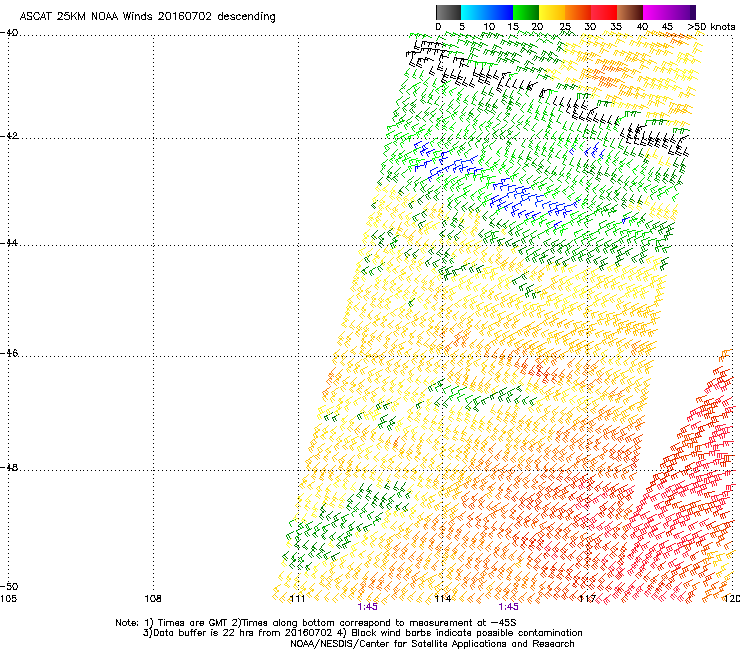Click the '35' label under the color bar

click(616, 27)
